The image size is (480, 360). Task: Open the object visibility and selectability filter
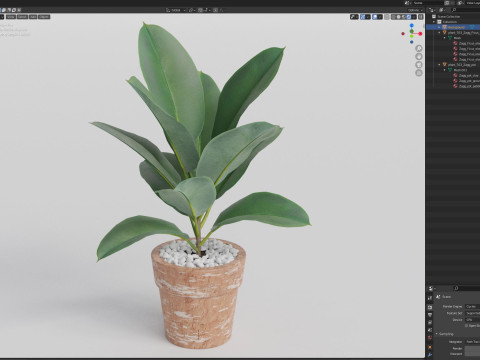click(354, 17)
